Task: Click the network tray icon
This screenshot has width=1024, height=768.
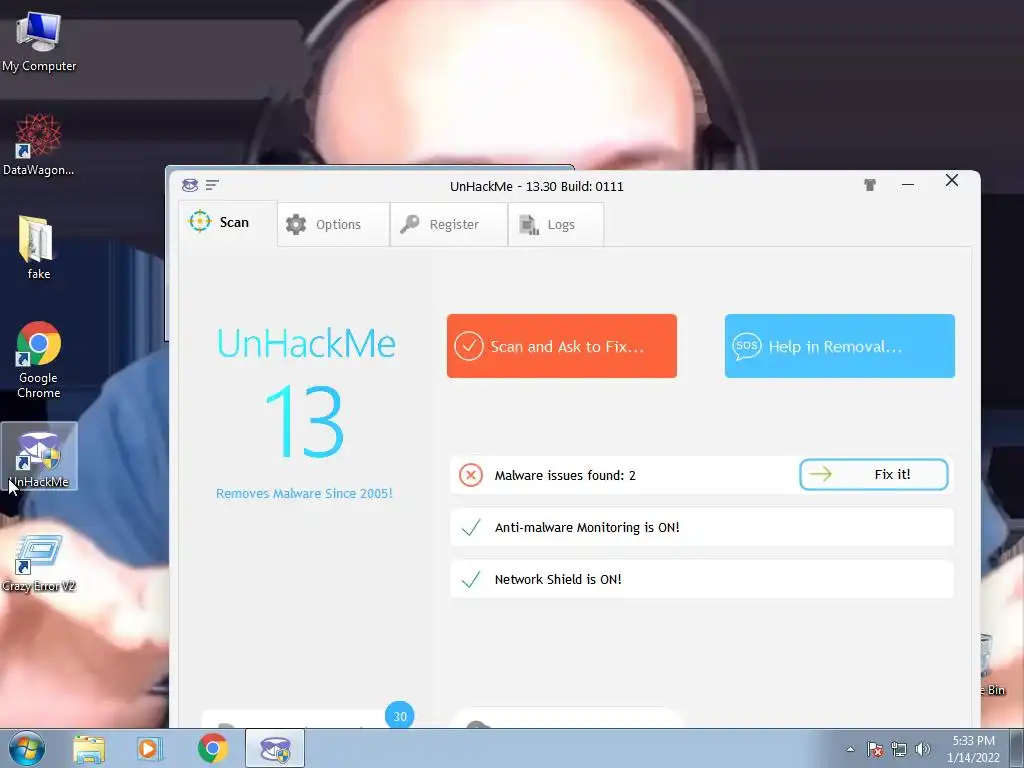Action: pyautogui.click(x=899, y=749)
